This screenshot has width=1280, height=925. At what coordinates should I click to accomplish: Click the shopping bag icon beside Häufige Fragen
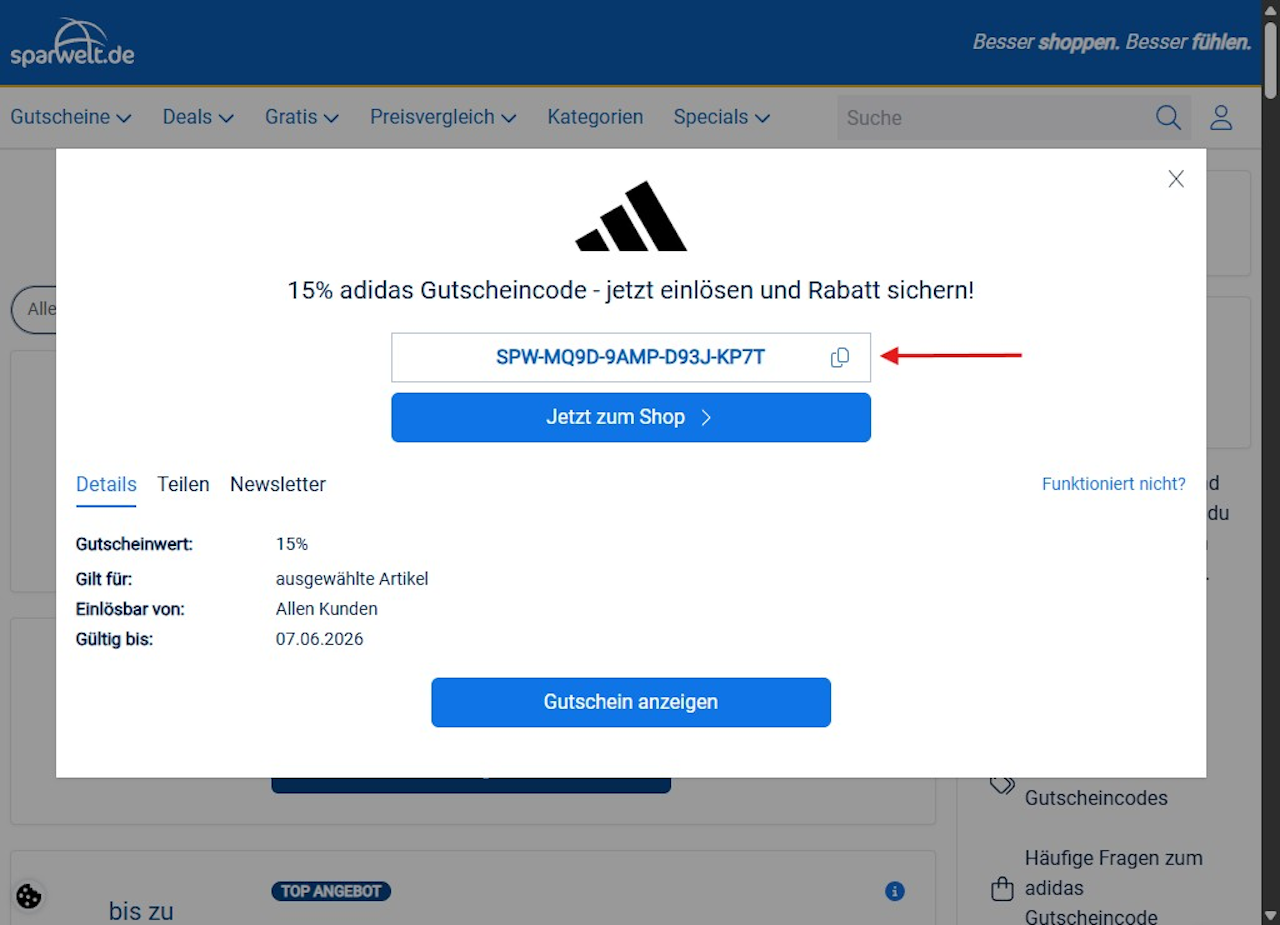coord(1002,888)
